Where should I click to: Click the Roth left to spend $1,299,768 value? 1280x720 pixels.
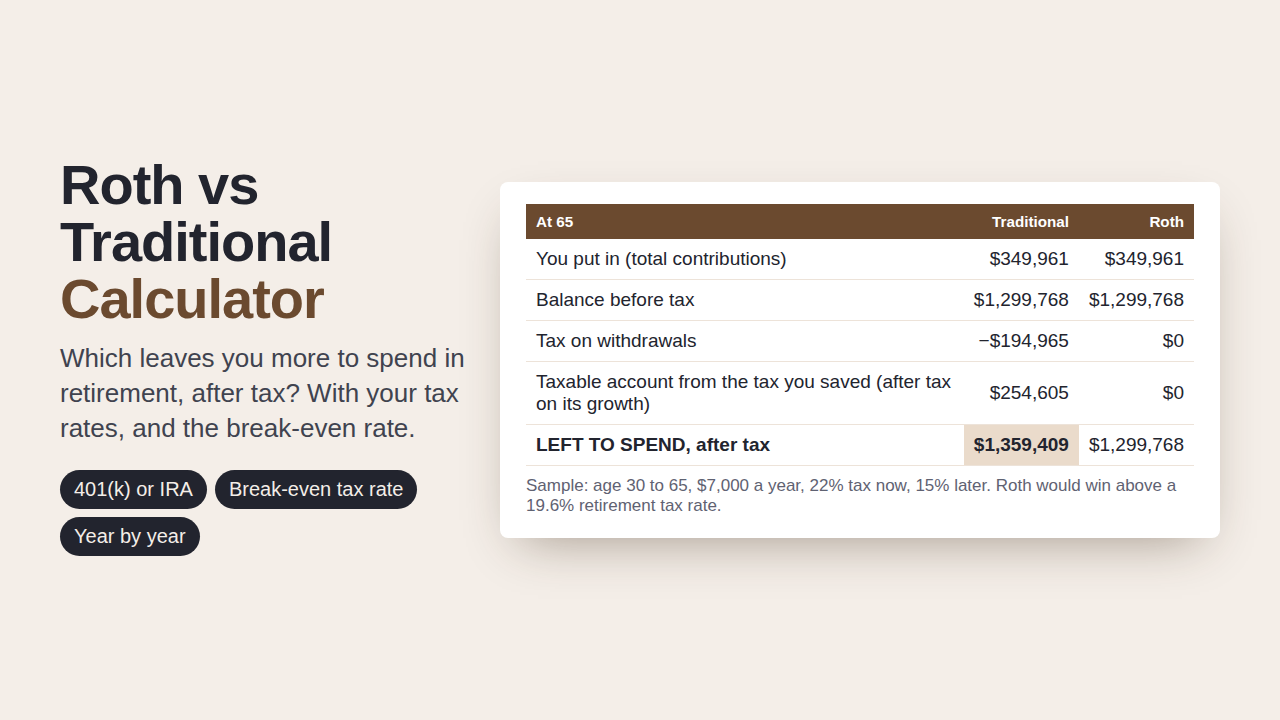pyautogui.click(x=1136, y=445)
